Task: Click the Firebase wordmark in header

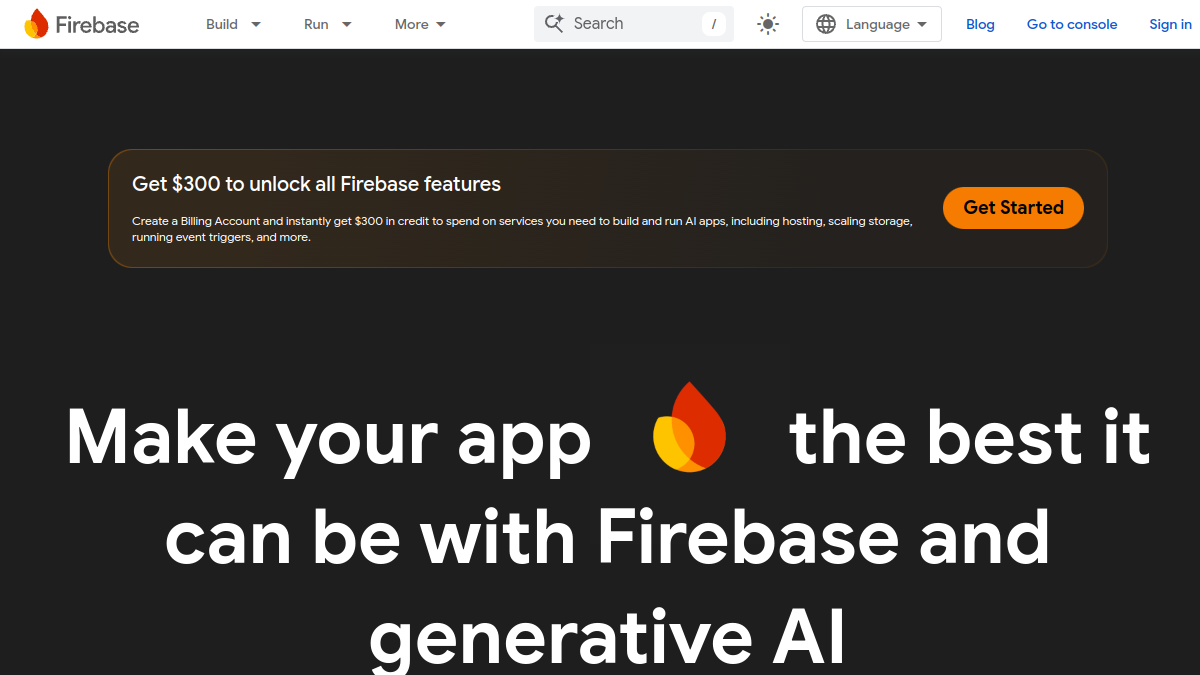Action: (x=97, y=25)
